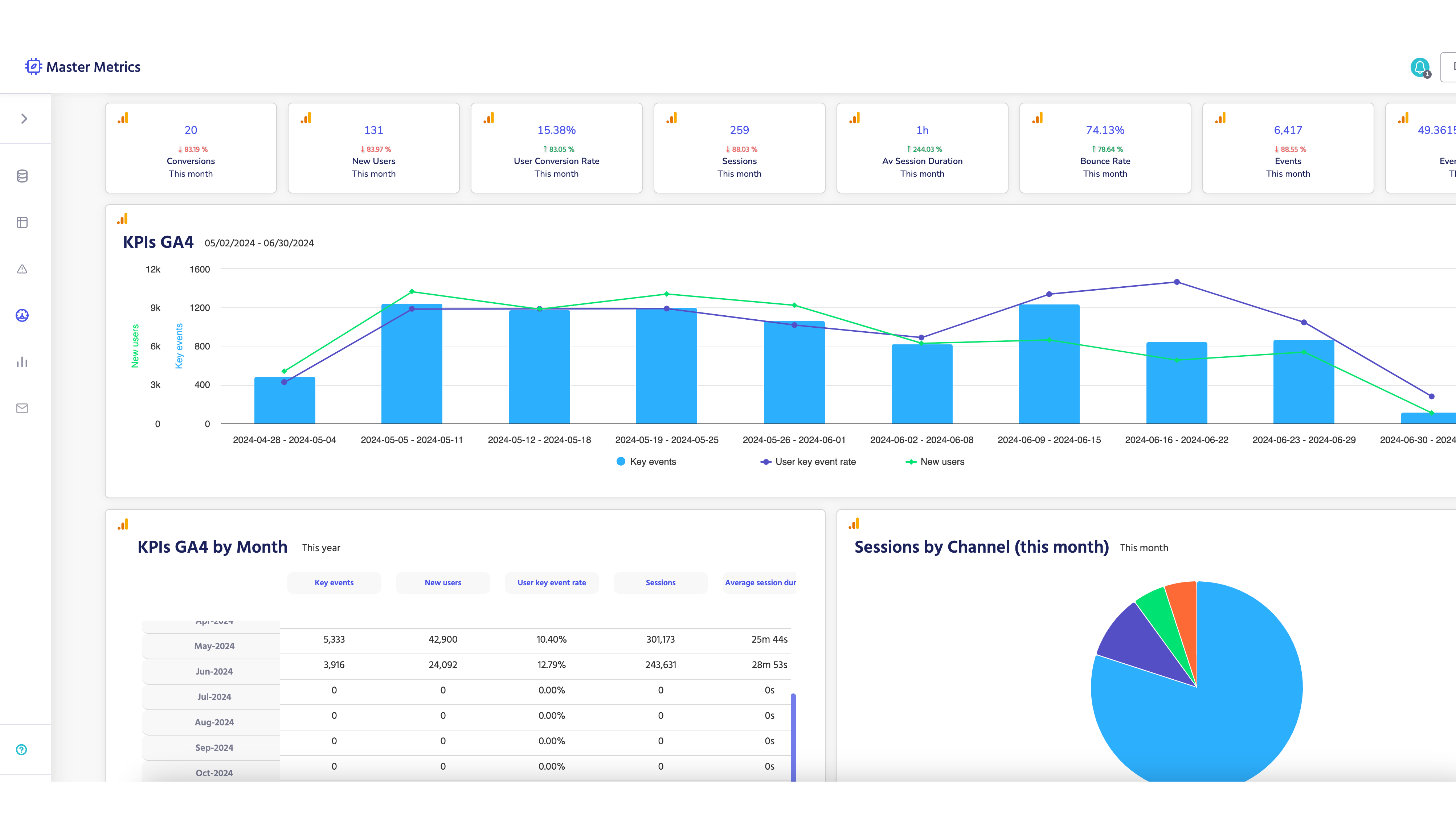Click the help question mark icon
This screenshot has height=819, width=1456.
[x=21, y=750]
